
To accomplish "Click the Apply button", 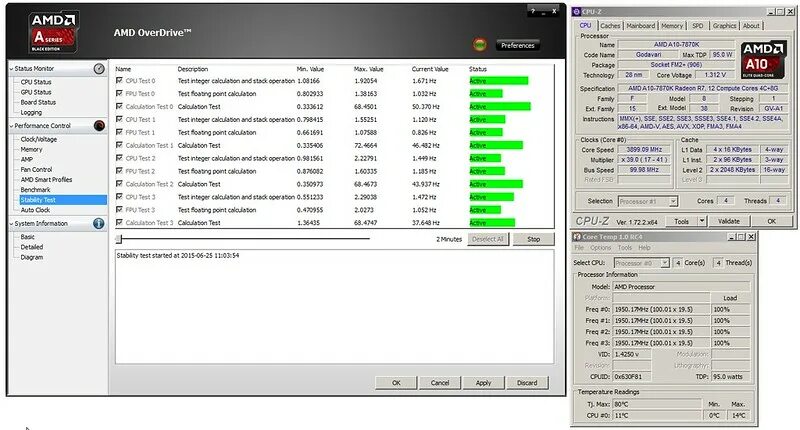I will coord(483,383).
